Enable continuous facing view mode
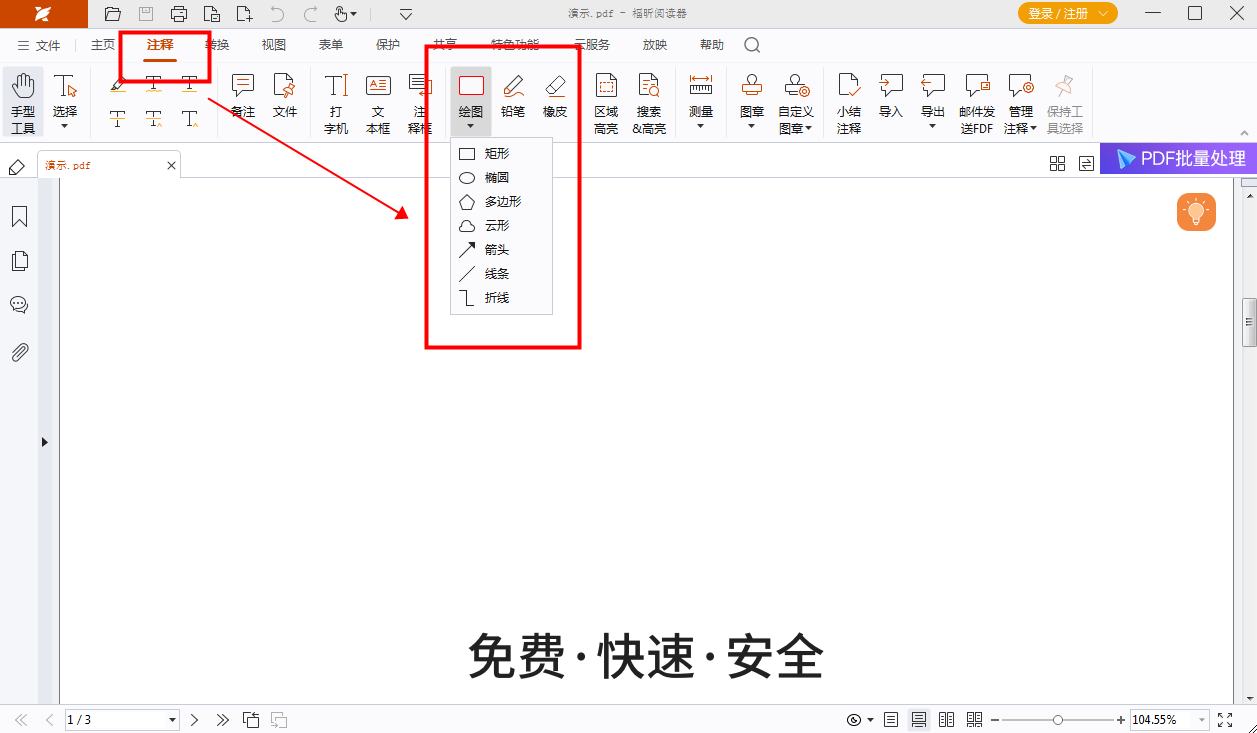Image resolution: width=1257 pixels, height=733 pixels. coord(974,720)
